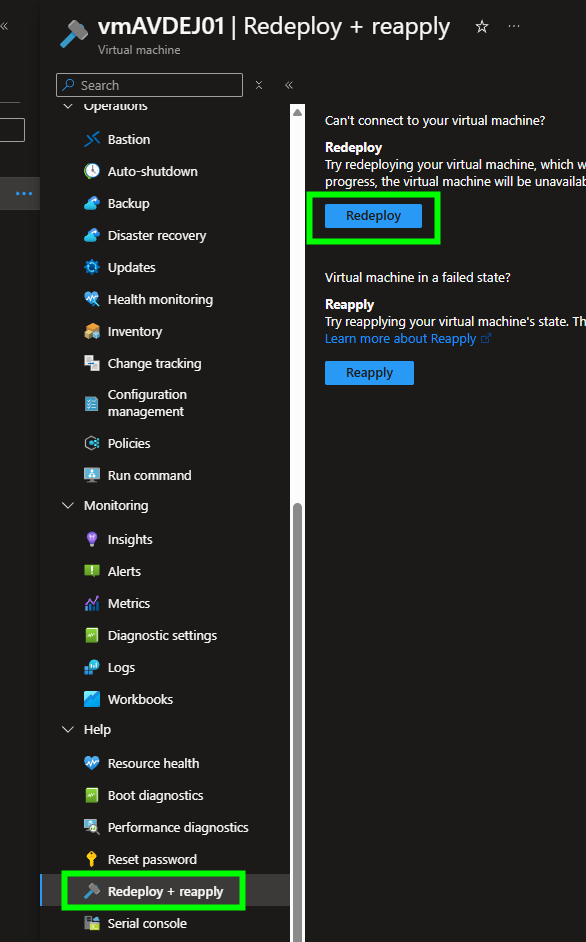This screenshot has width=586, height=942.
Task: Click the blue Redeploy button
Action: (x=373, y=216)
